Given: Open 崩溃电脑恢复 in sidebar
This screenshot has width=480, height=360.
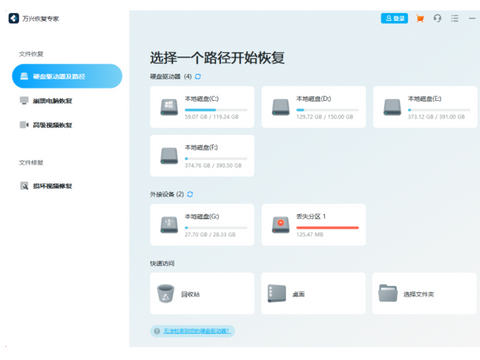Looking at the screenshot, I should pos(52,101).
